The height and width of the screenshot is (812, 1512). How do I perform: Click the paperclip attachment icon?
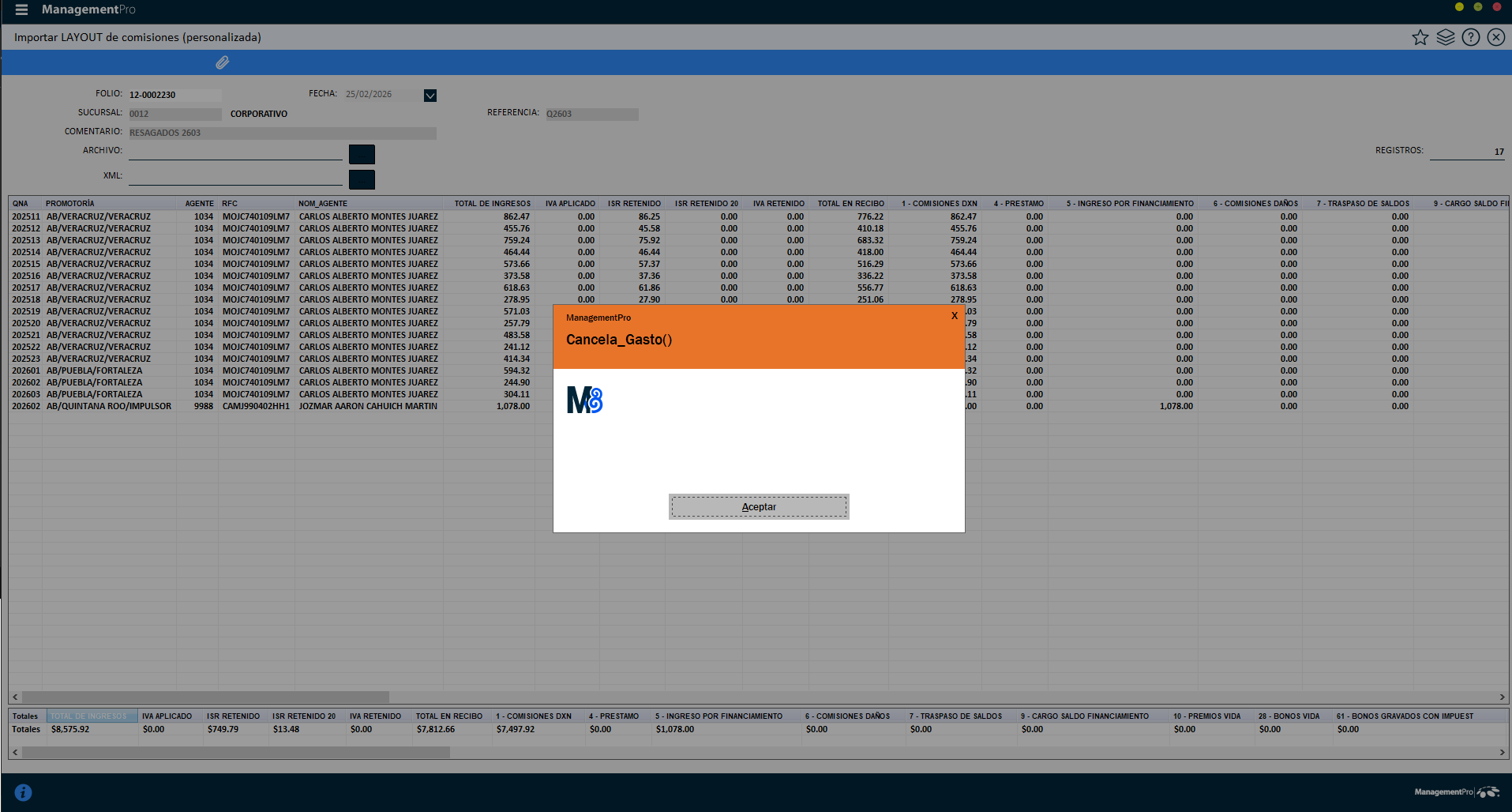click(x=222, y=62)
